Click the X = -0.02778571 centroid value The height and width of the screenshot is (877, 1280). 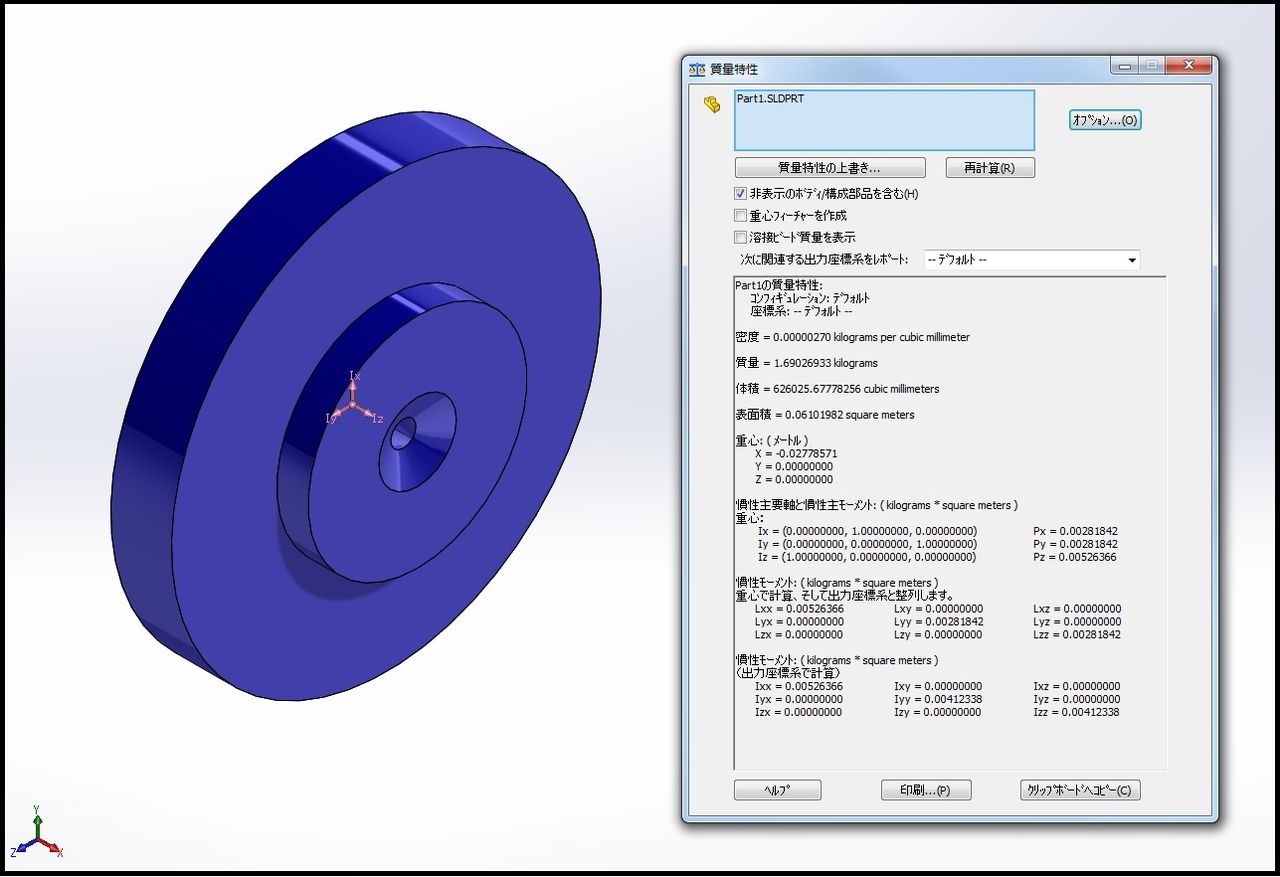tap(796, 454)
